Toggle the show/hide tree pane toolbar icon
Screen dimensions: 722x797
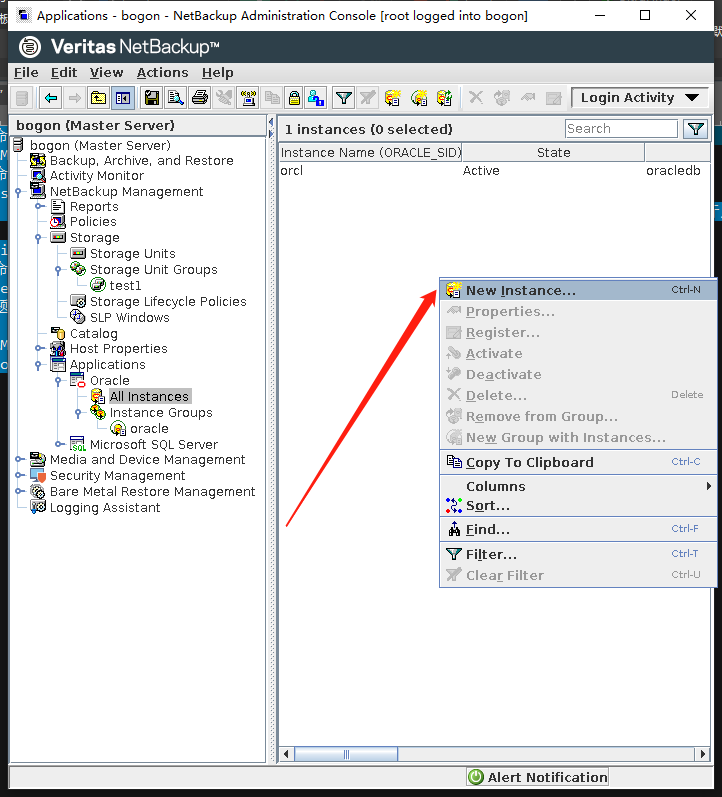point(123,98)
